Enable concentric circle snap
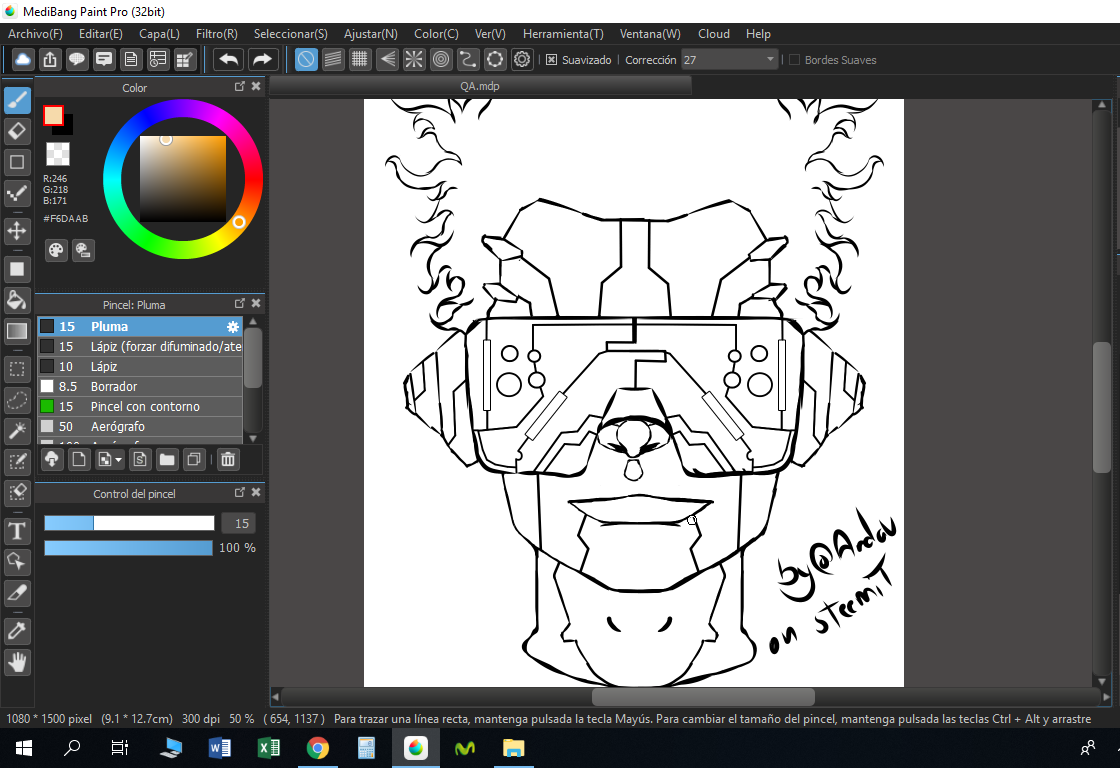This screenshot has height=768, width=1120. (441, 59)
